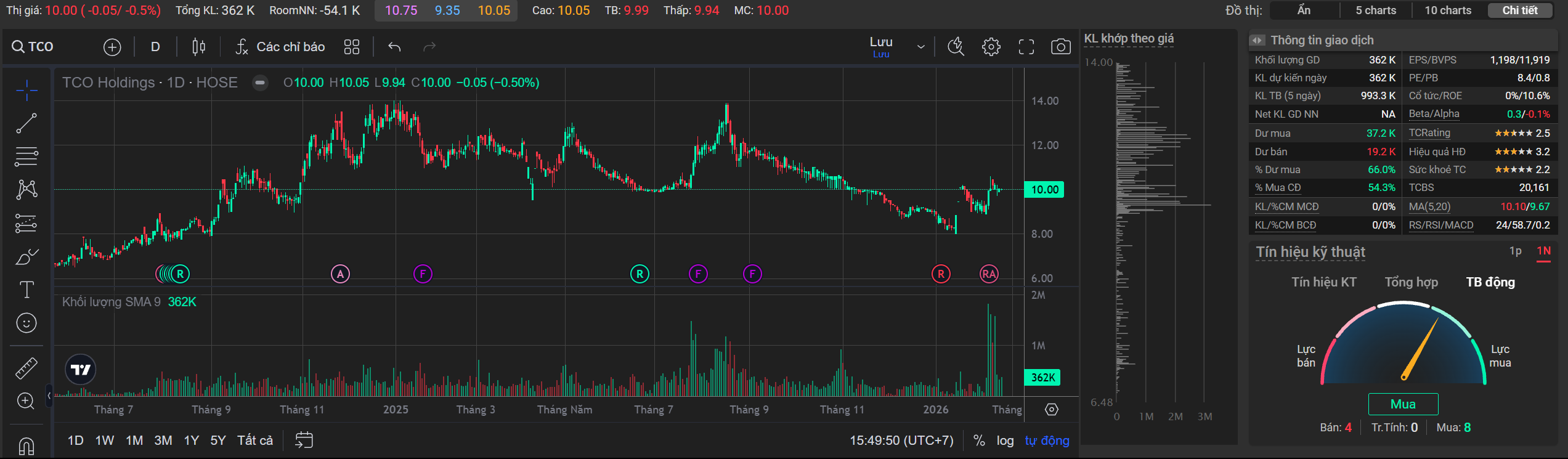Image resolution: width=1568 pixels, height=459 pixels.
Task: Click the 362K volume axis label
Action: pyautogui.click(x=1042, y=378)
